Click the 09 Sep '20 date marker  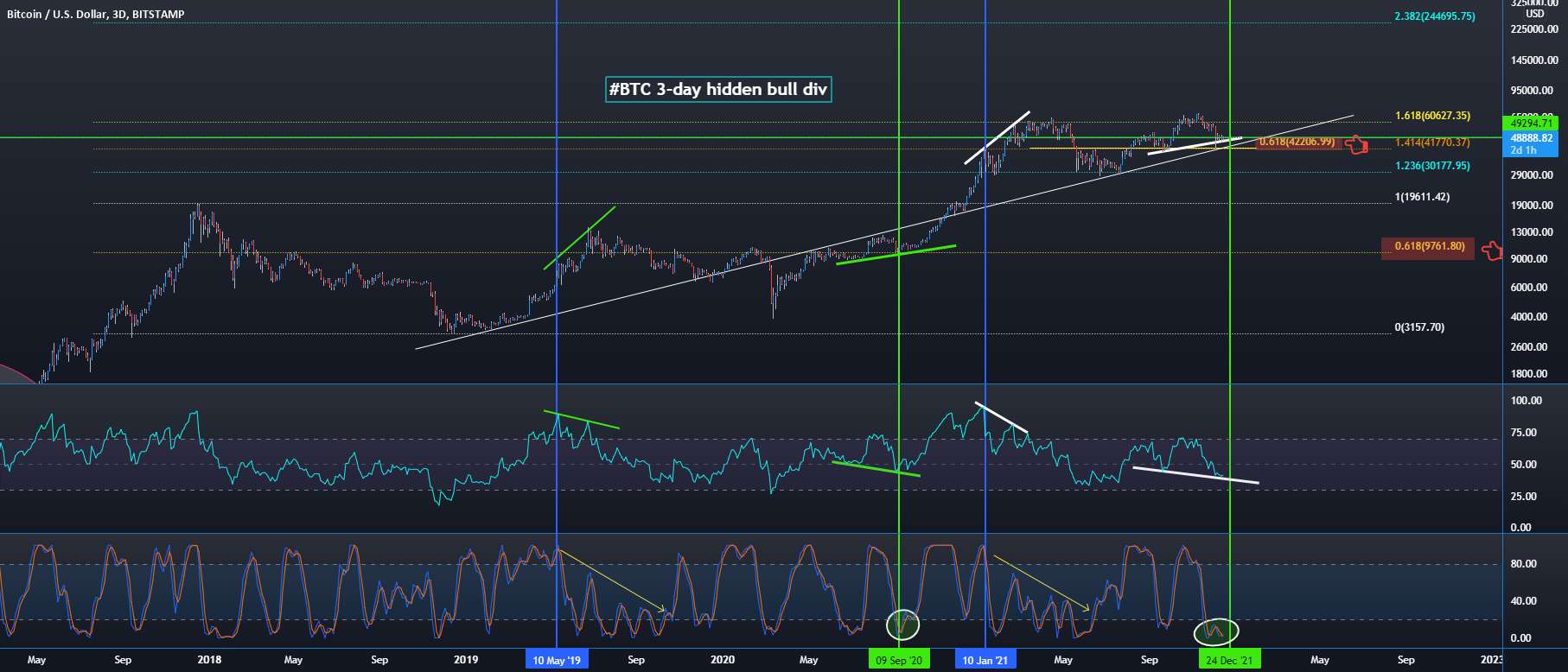(899, 660)
